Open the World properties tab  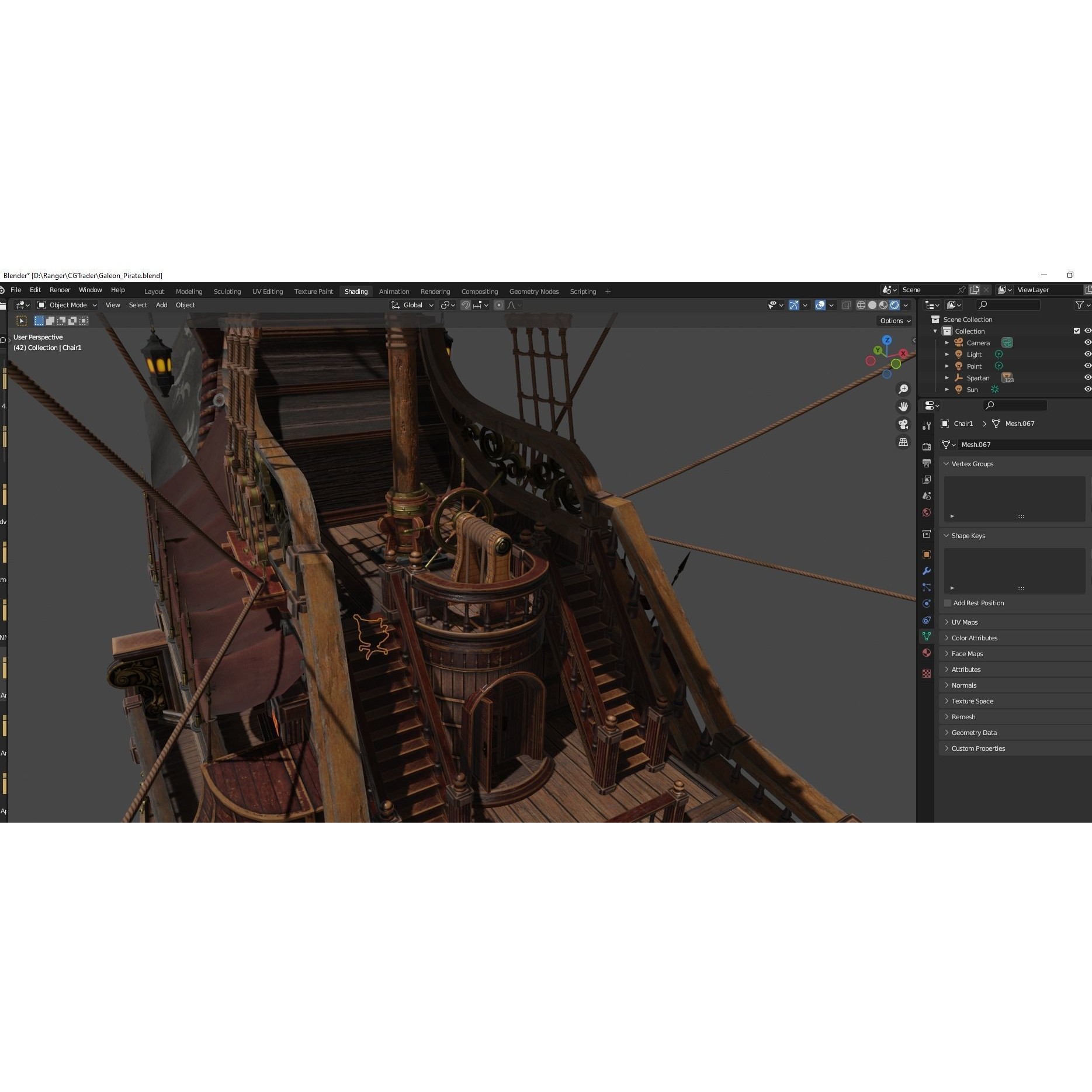pos(927,512)
